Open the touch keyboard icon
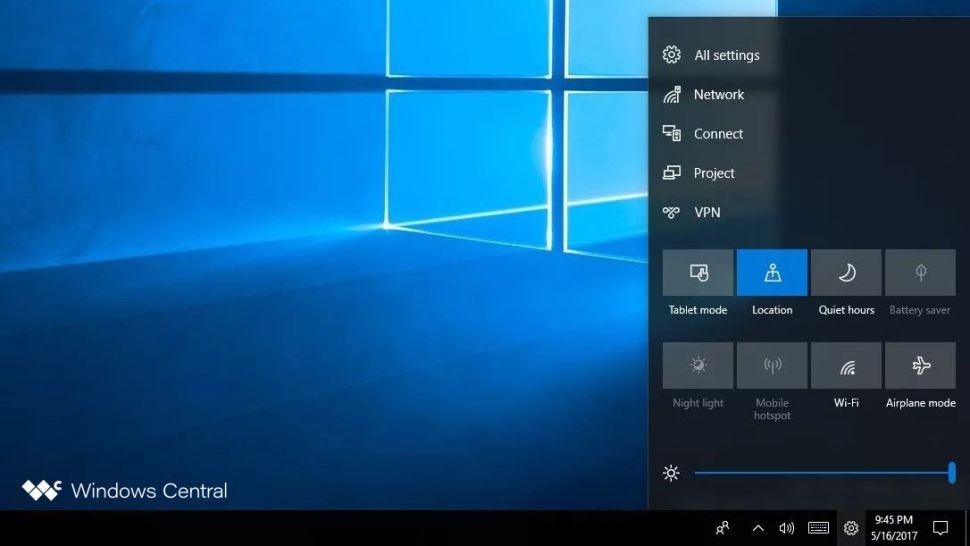This screenshot has width=970, height=546. [818, 527]
